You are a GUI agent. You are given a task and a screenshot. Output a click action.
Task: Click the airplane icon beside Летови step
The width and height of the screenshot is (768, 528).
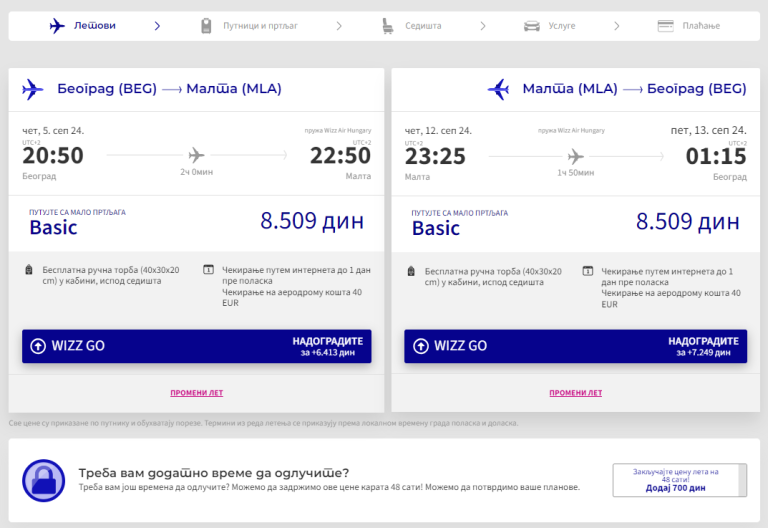point(57,25)
